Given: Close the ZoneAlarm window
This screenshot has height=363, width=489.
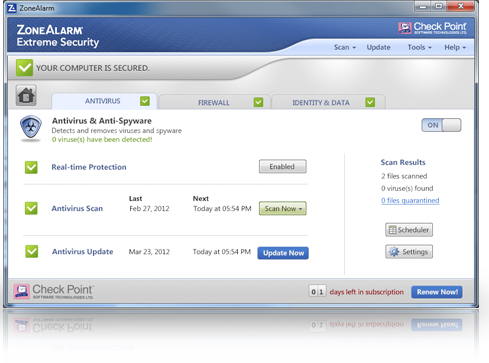Looking at the screenshot, I should 461,6.
